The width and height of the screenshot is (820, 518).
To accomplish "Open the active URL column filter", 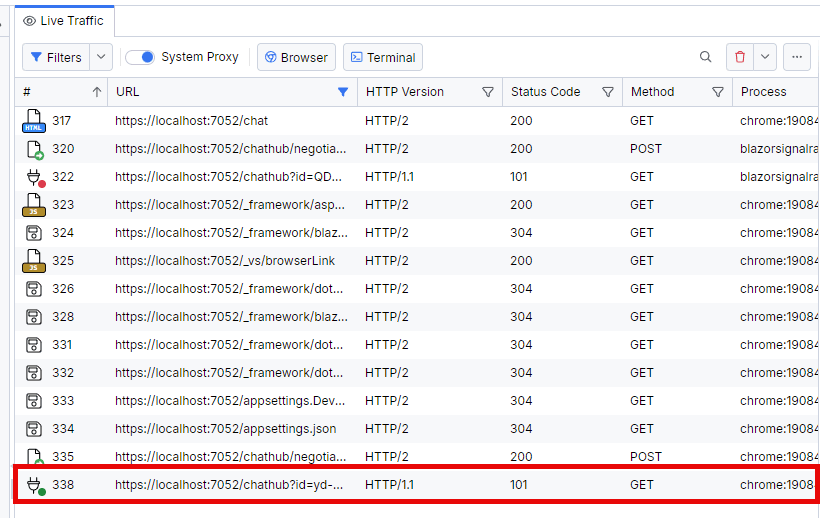I will pyautogui.click(x=343, y=92).
